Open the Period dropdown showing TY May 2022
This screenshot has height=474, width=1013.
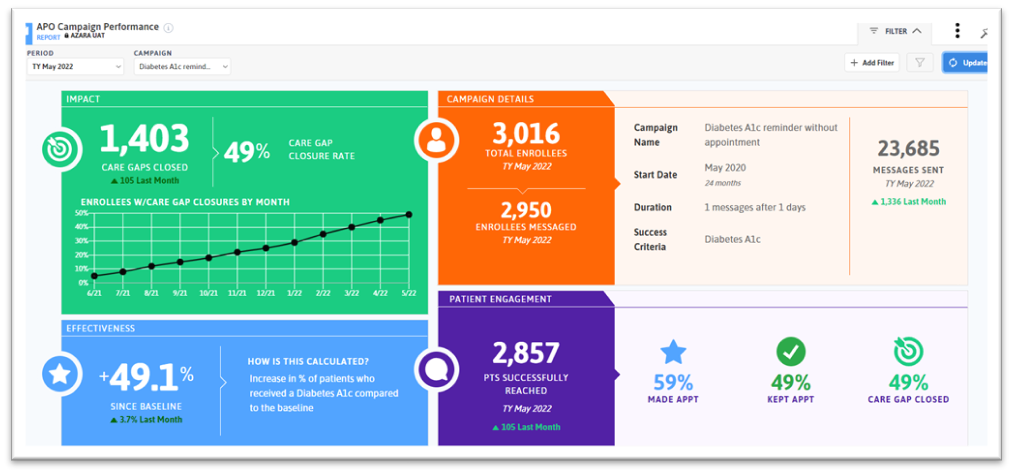[75, 67]
